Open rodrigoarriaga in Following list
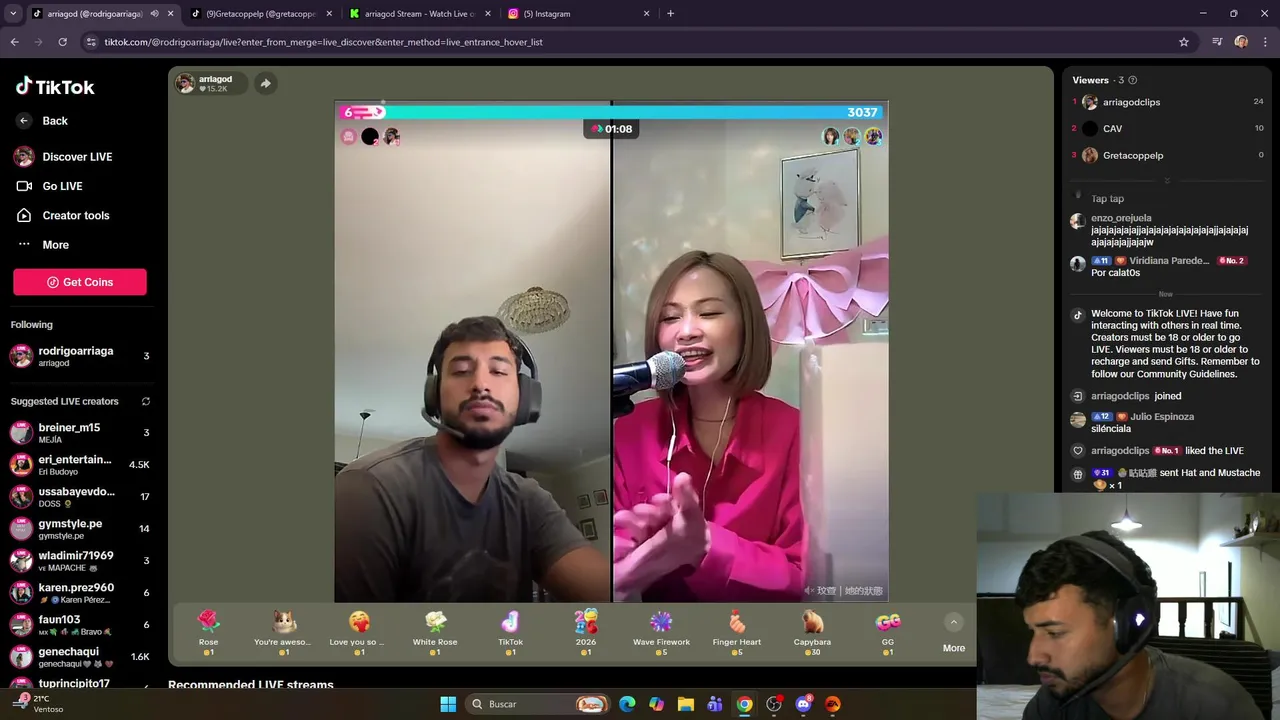This screenshot has width=1280, height=720. tap(80, 356)
